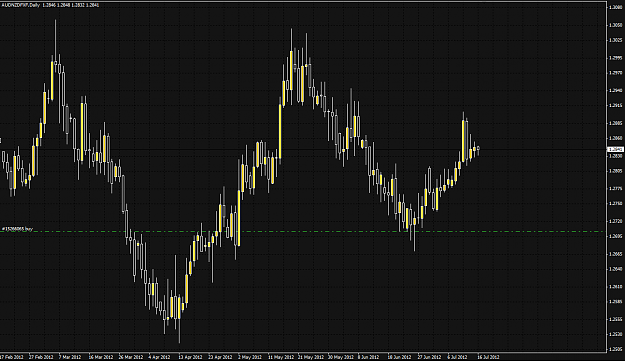625x362 pixels.
Task: Click the 1.2720 price level label
Action: [616, 221]
